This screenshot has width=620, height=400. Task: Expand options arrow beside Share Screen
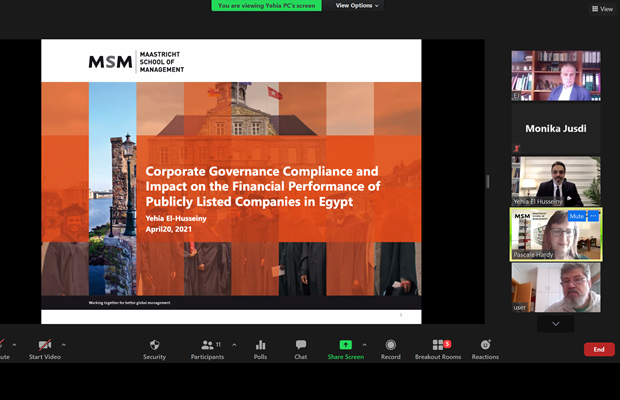click(x=364, y=345)
